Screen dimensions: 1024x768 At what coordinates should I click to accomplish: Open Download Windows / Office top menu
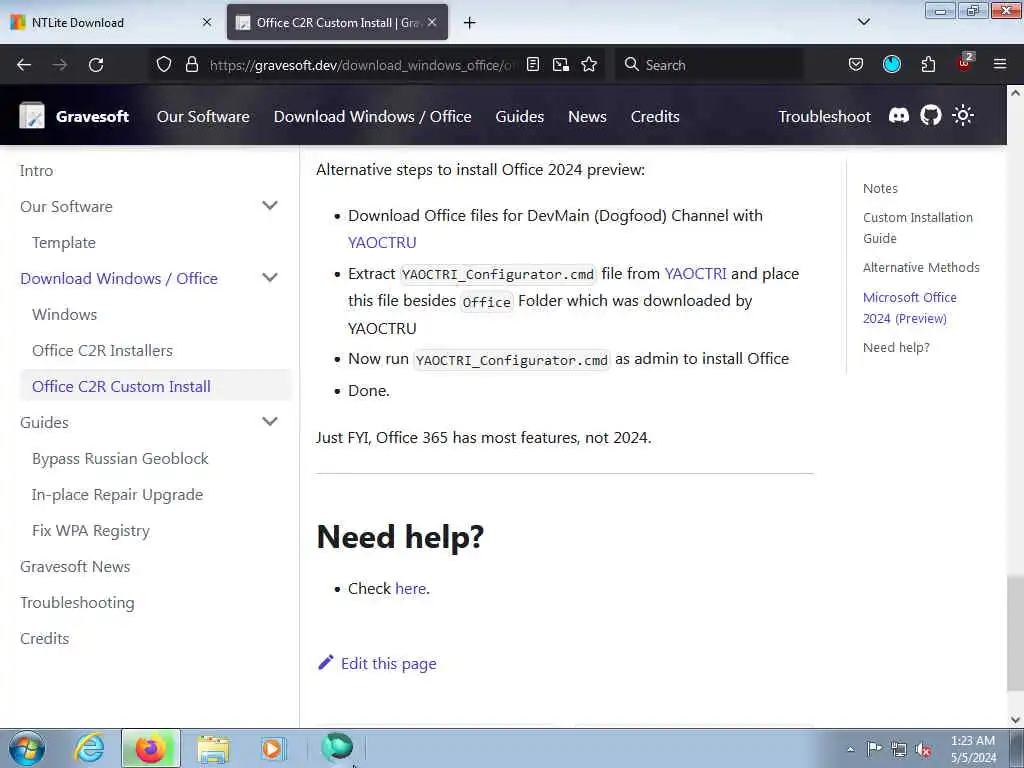[372, 116]
